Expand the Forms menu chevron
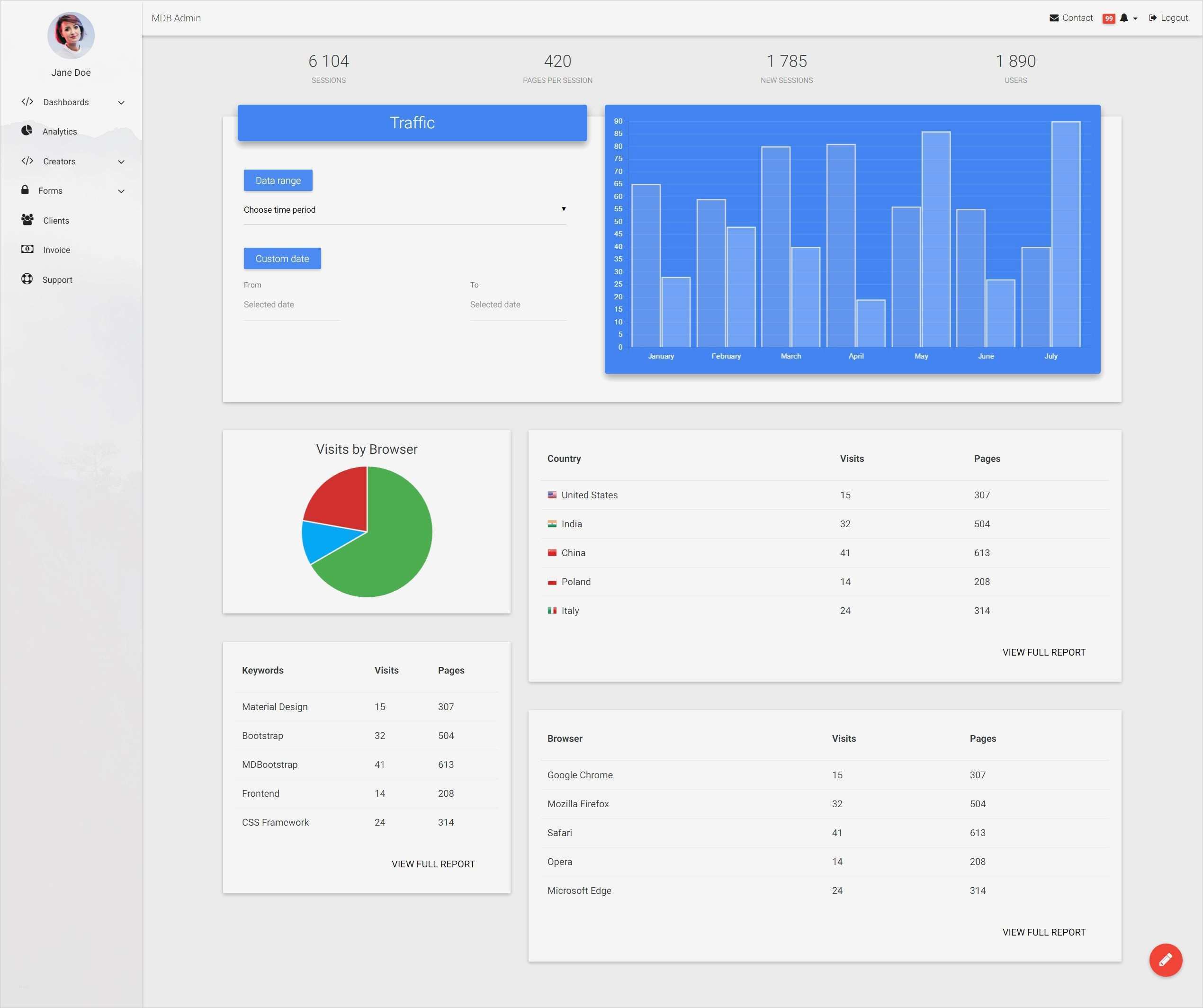1203x1008 pixels. 121,191
